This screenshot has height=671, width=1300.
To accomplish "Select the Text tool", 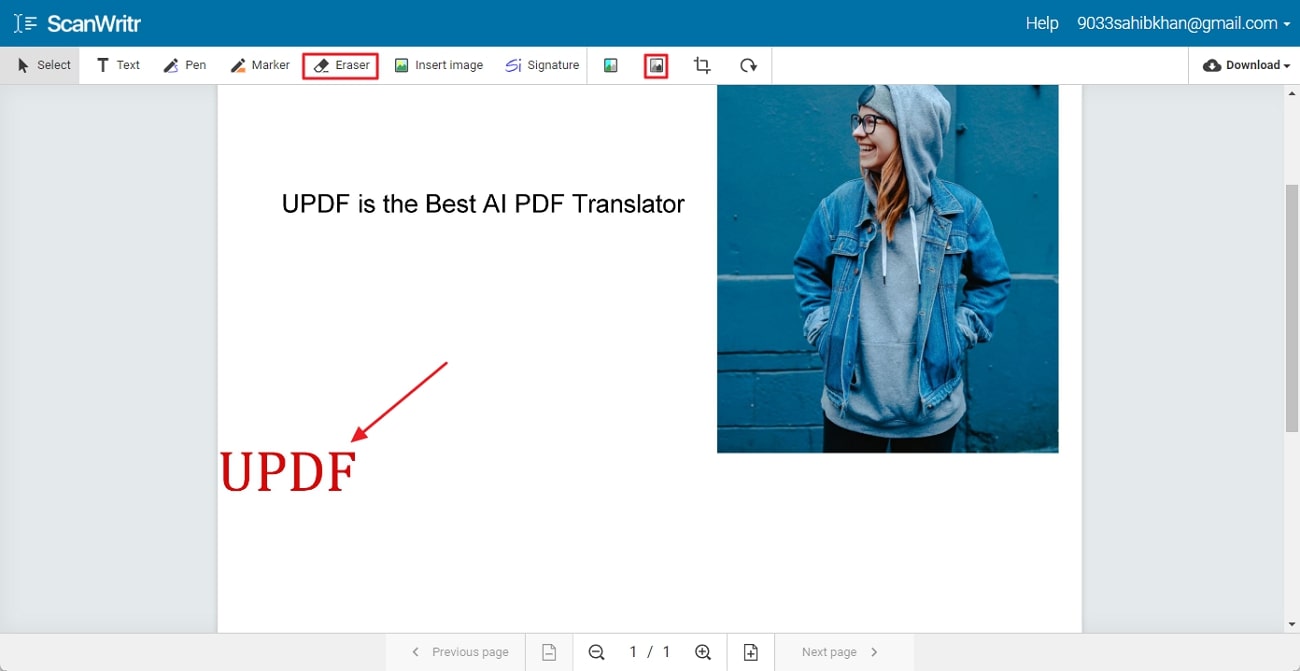I will [117, 65].
